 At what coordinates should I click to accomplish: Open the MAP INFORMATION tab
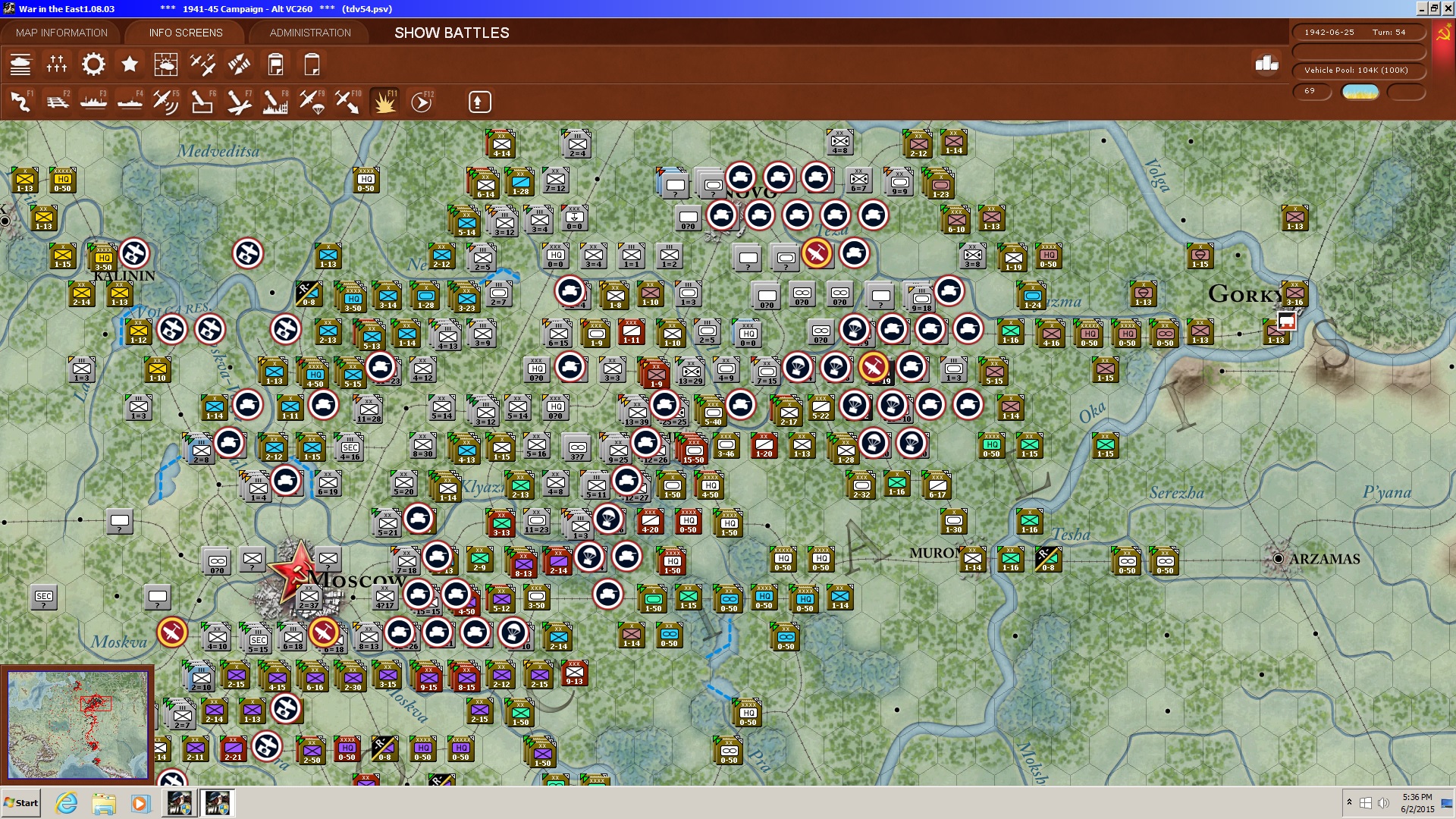(x=61, y=33)
